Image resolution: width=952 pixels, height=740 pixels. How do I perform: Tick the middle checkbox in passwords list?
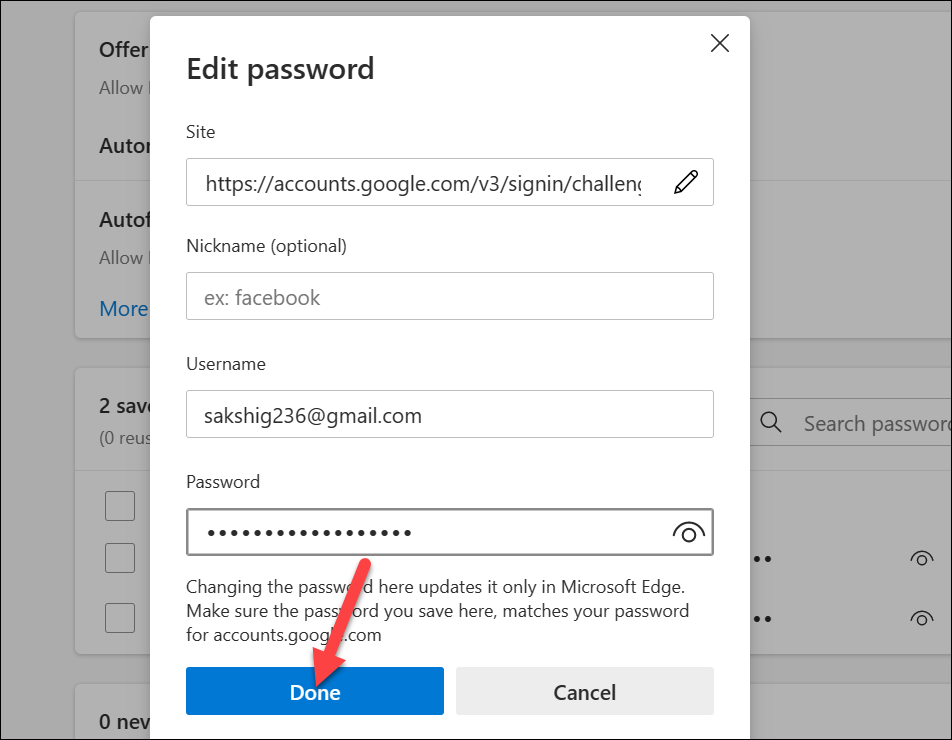[x=120, y=558]
